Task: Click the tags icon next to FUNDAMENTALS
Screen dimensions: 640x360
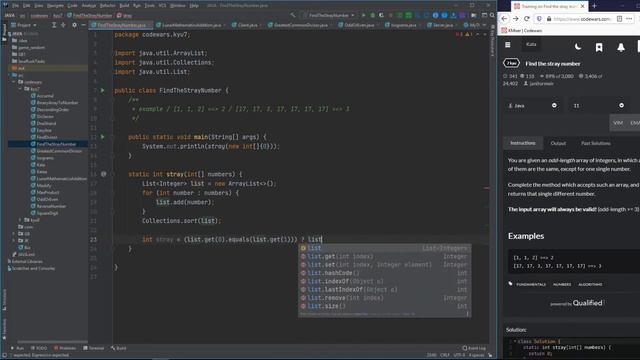Action: point(510,284)
